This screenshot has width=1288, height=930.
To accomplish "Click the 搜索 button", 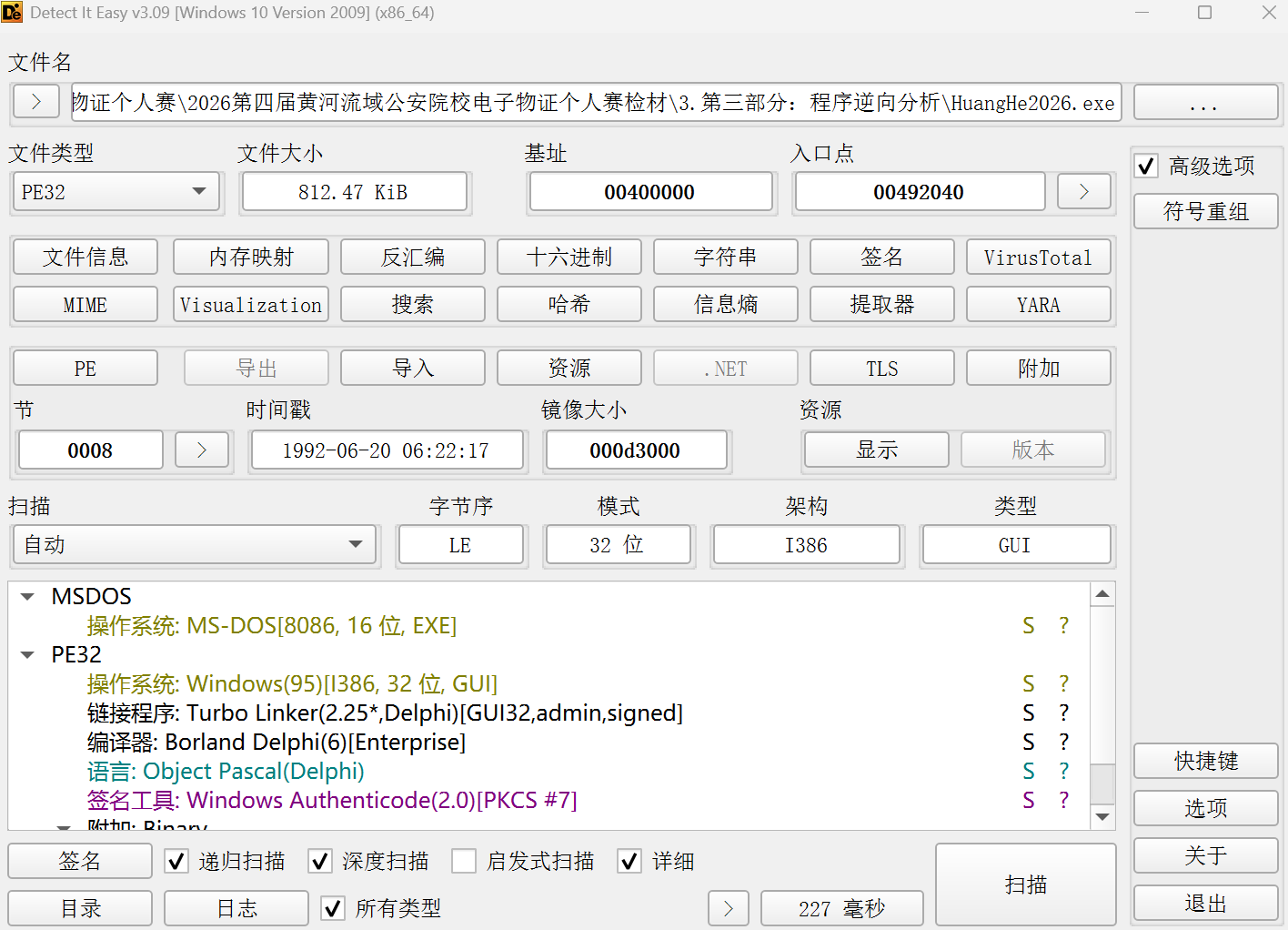I will click(x=413, y=304).
